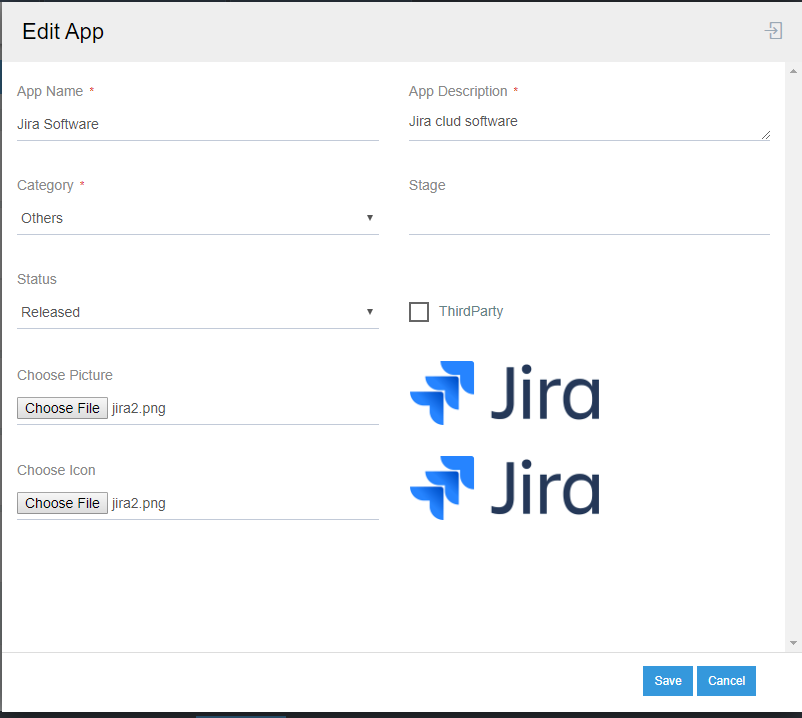802x718 pixels.
Task: Open the Status dropdown showing Released
Action: point(197,312)
